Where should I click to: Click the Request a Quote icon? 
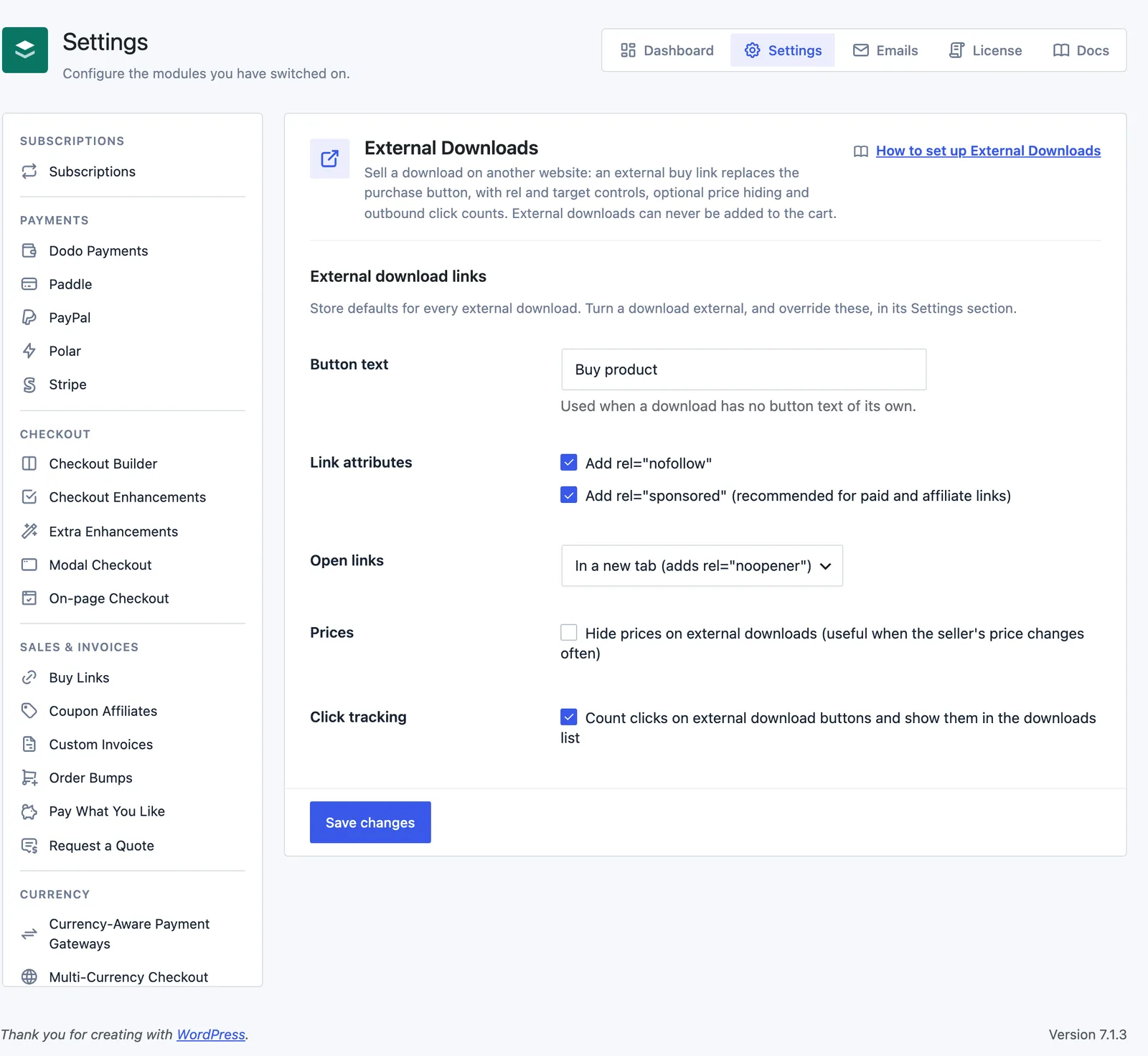(x=29, y=846)
